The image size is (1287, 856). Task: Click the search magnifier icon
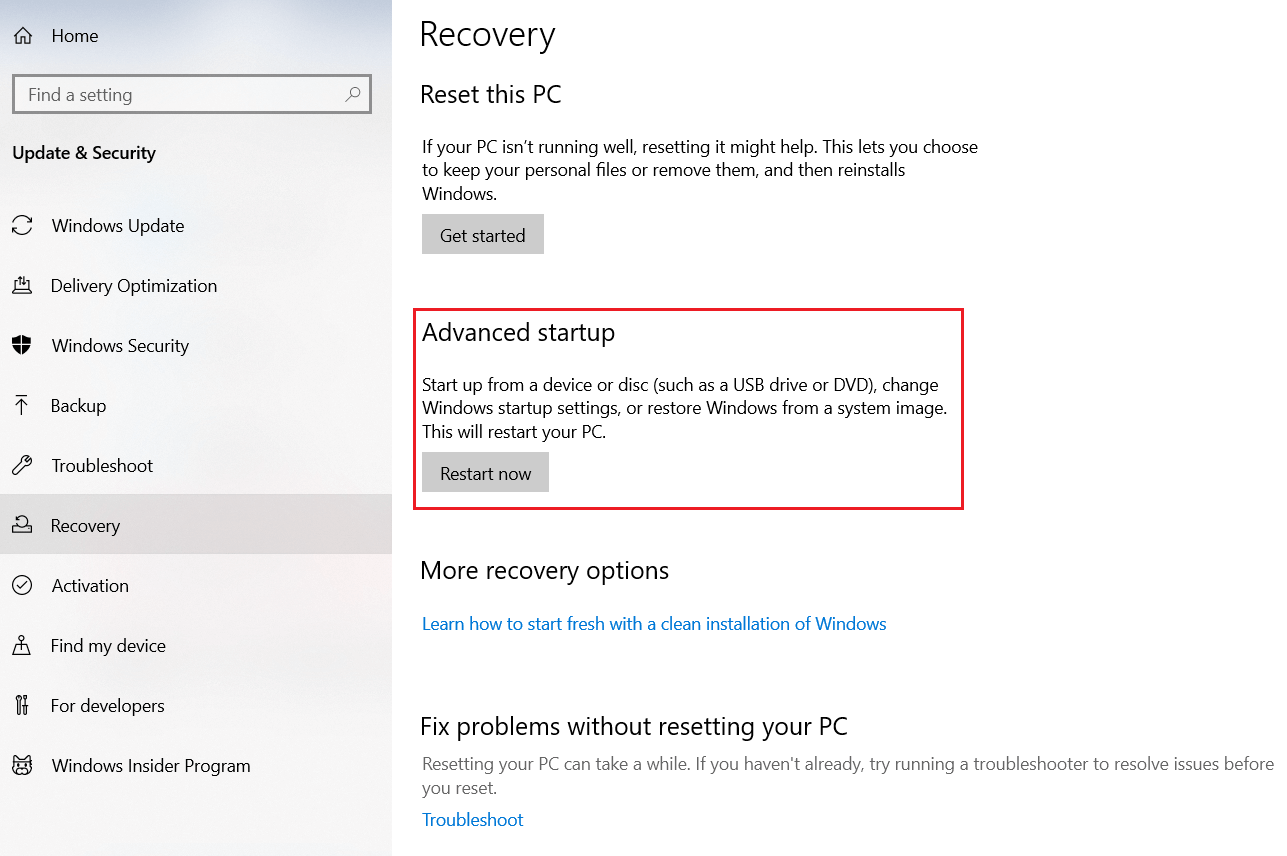(352, 95)
